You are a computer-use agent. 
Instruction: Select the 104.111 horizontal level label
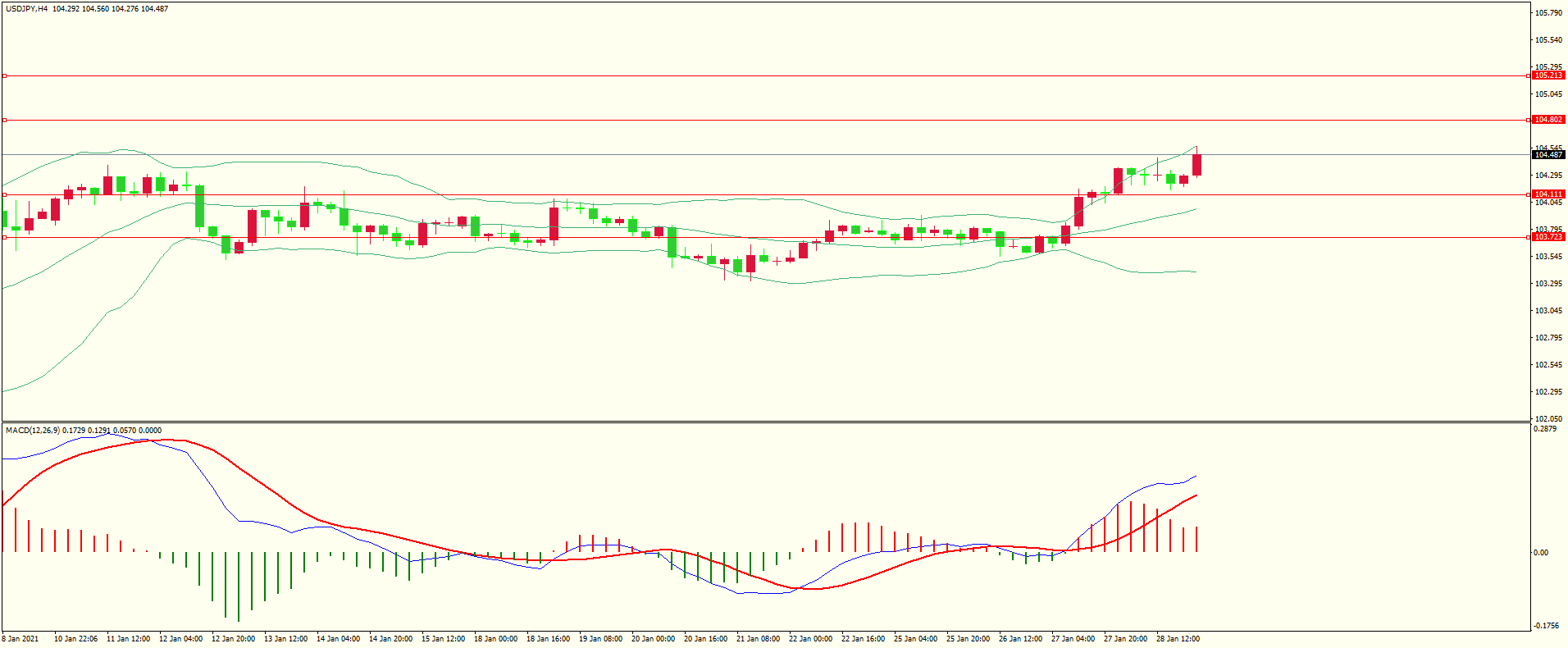tap(1548, 194)
